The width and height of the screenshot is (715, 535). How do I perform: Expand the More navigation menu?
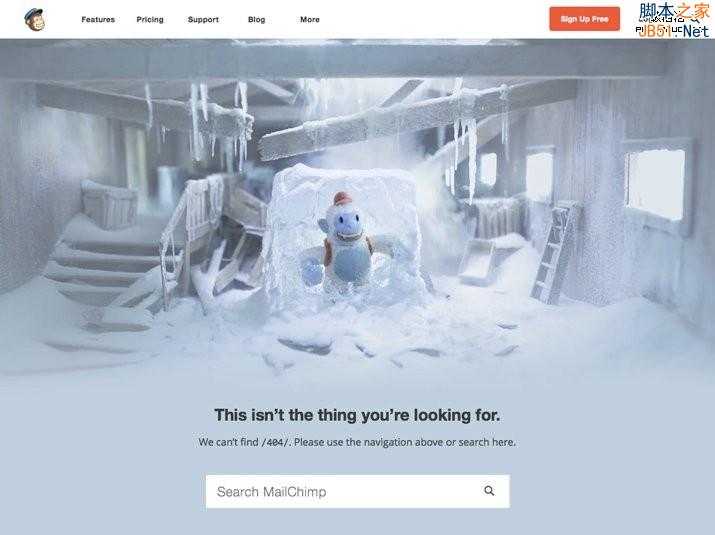click(x=310, y=20)
